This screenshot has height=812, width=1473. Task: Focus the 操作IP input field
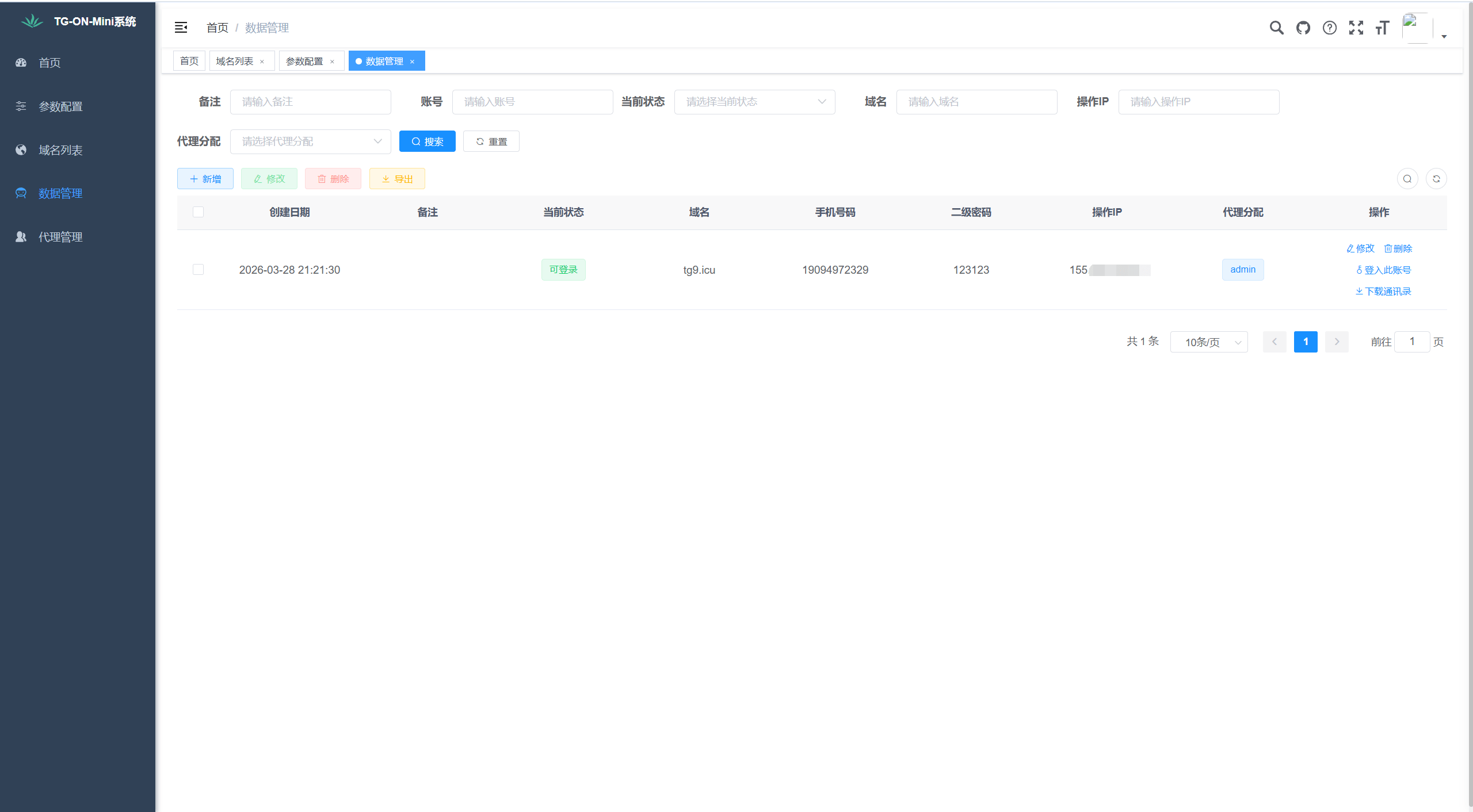[1199, 102]
